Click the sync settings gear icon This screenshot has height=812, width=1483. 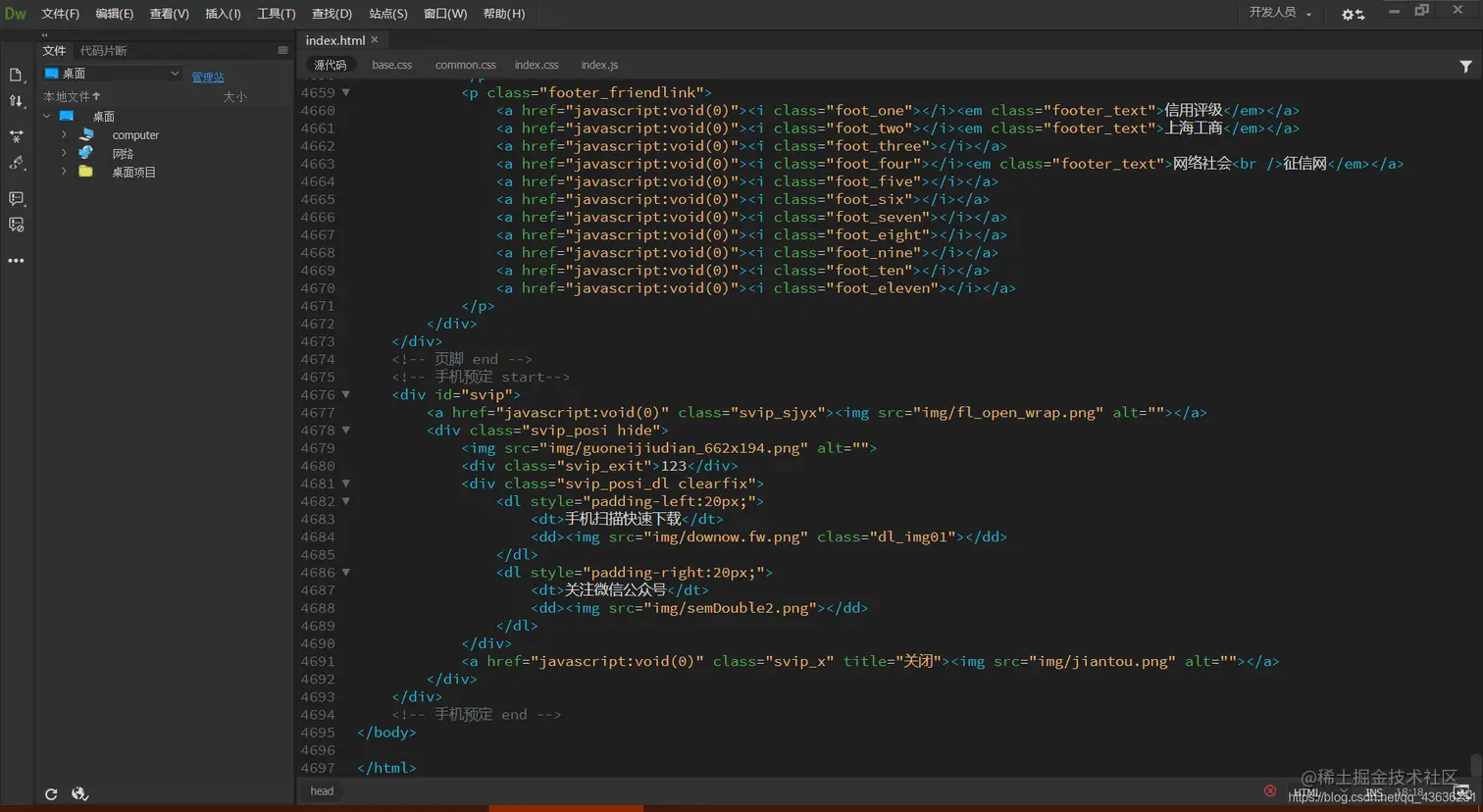(1354, 15)
